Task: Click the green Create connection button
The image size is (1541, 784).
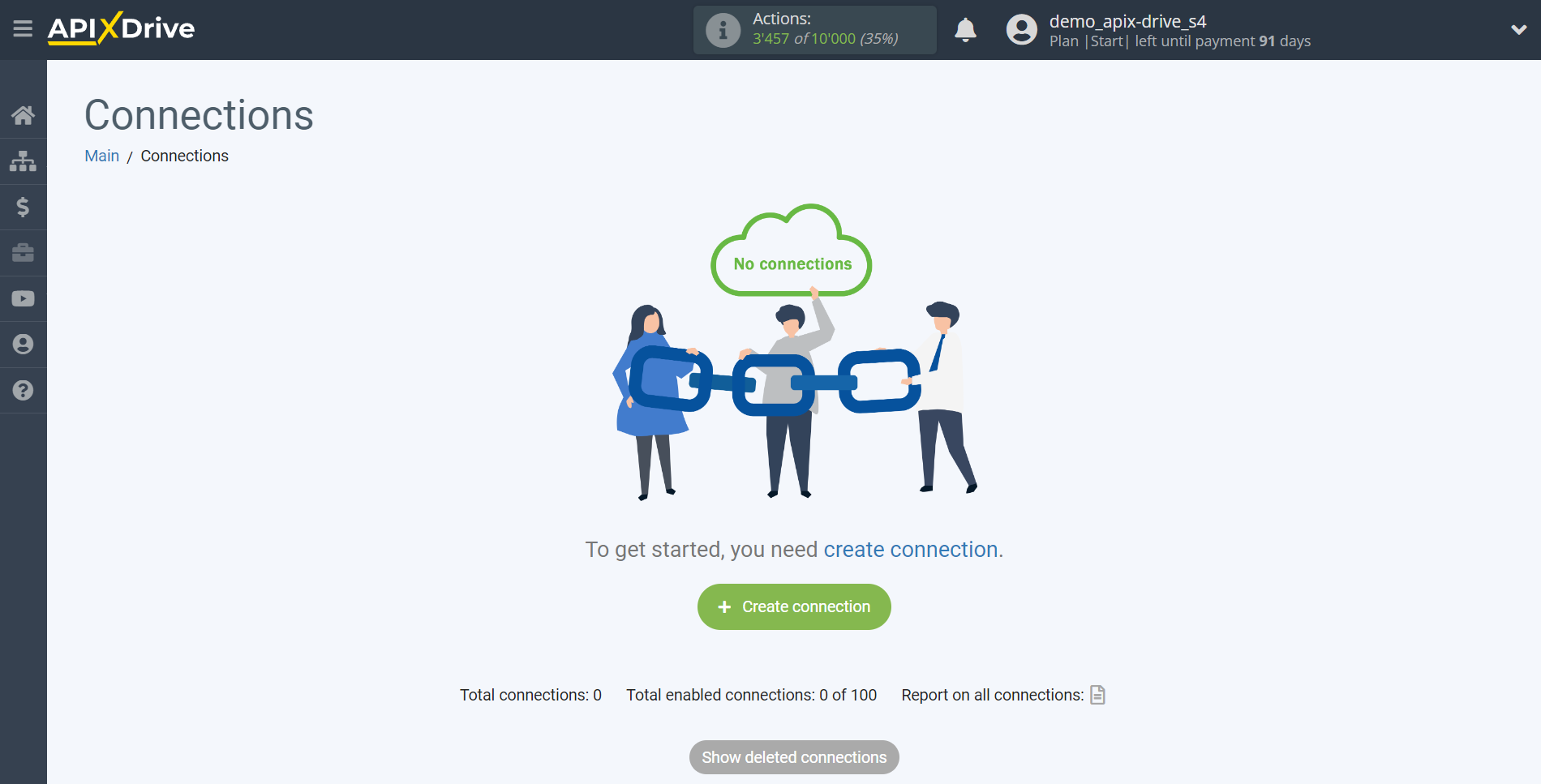Action: pyautogui.click(x=794, y=606)
